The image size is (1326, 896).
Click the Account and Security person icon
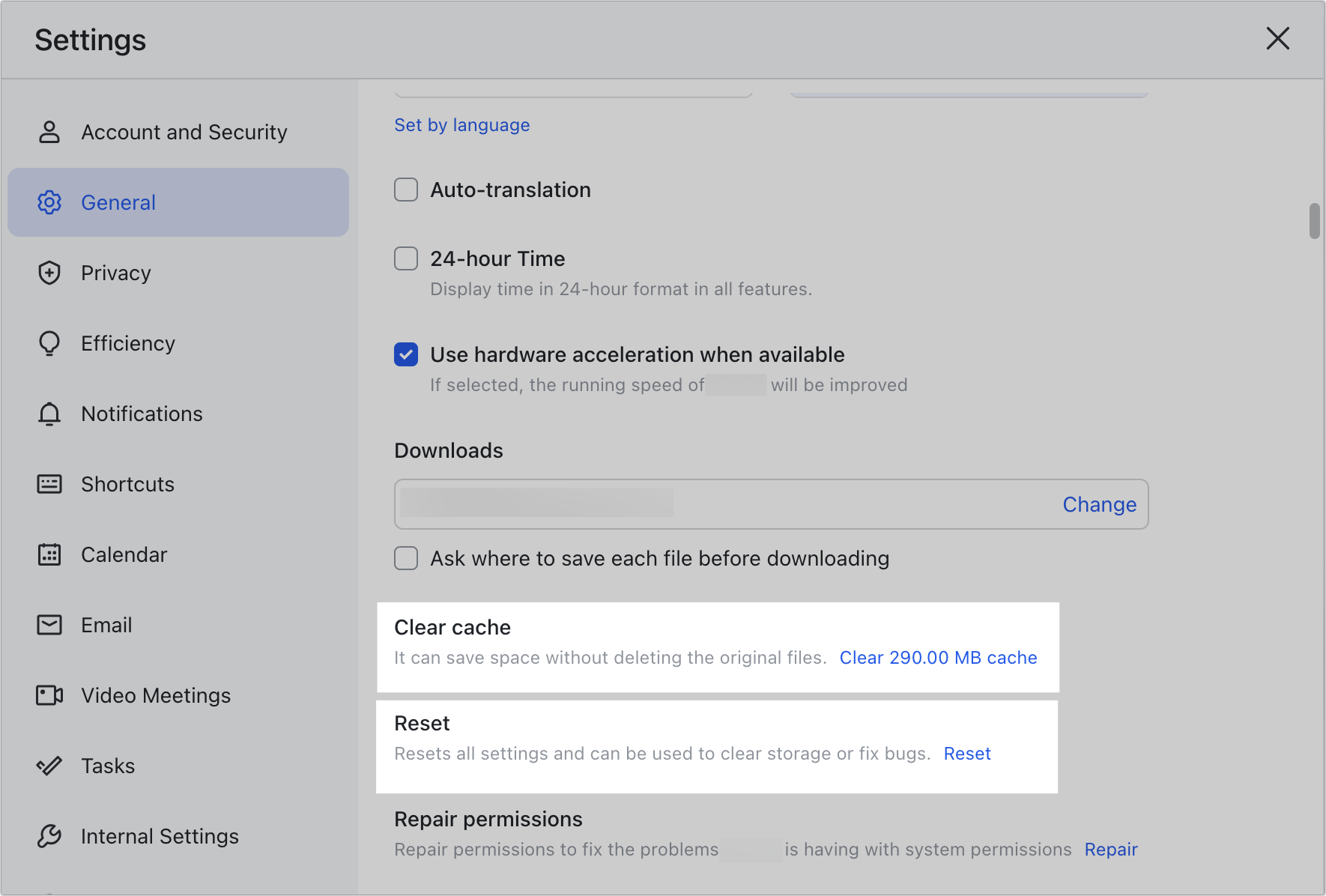point(49,132)
